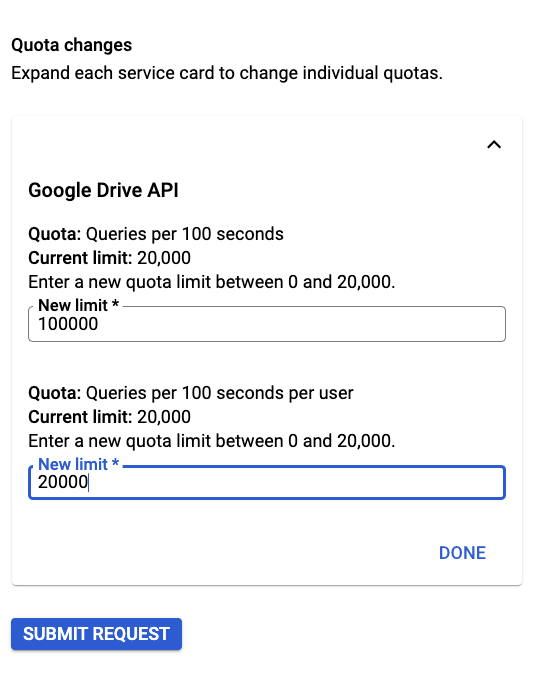Click 'Expand each service card' instruction text
This screenshot has width=537, height=679.
[x=227, y=73]
